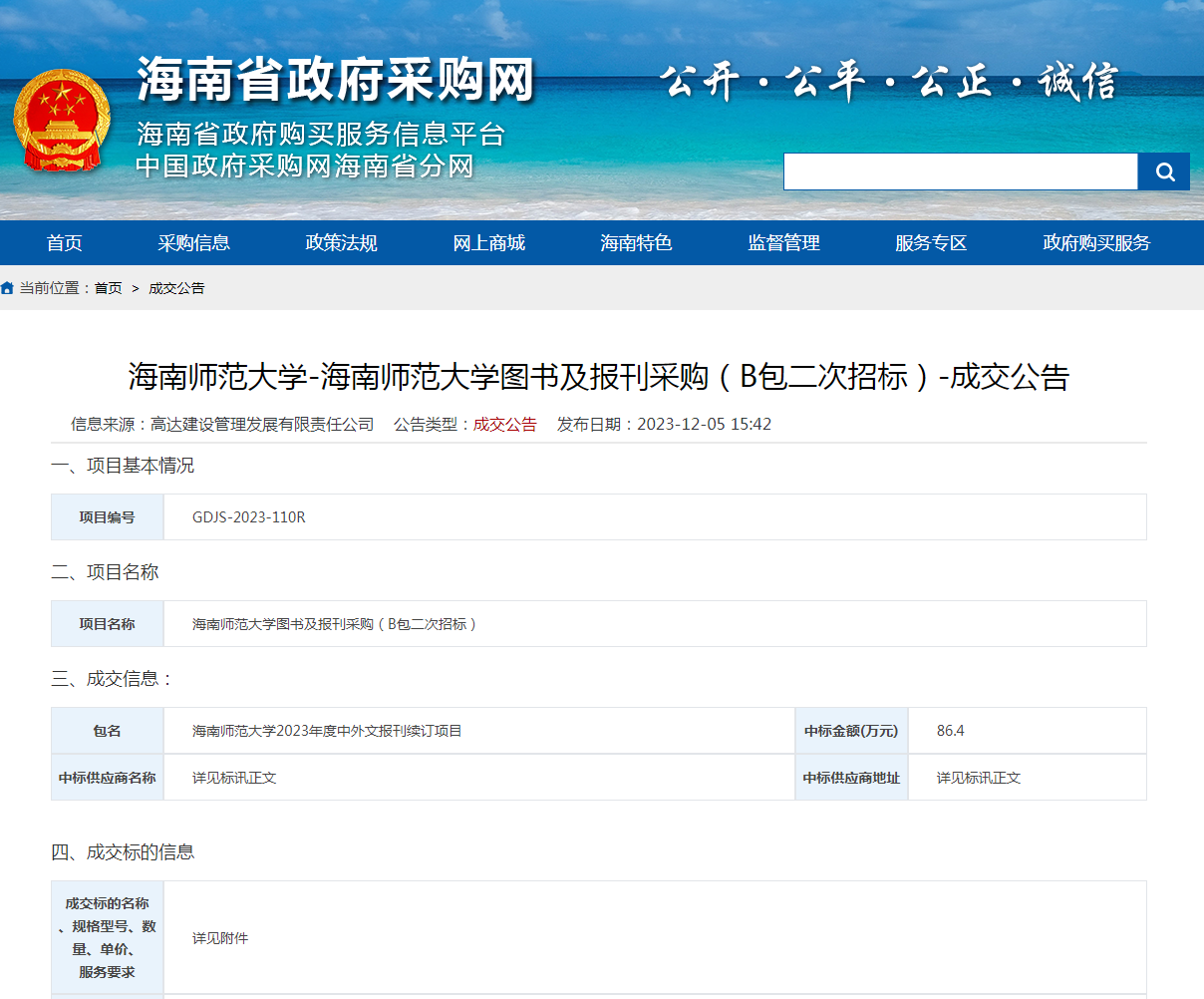Viewport: 1204px width, 999px height.
Task: Click the 四、成交标的信息 section heading
Action: (123, 851)
